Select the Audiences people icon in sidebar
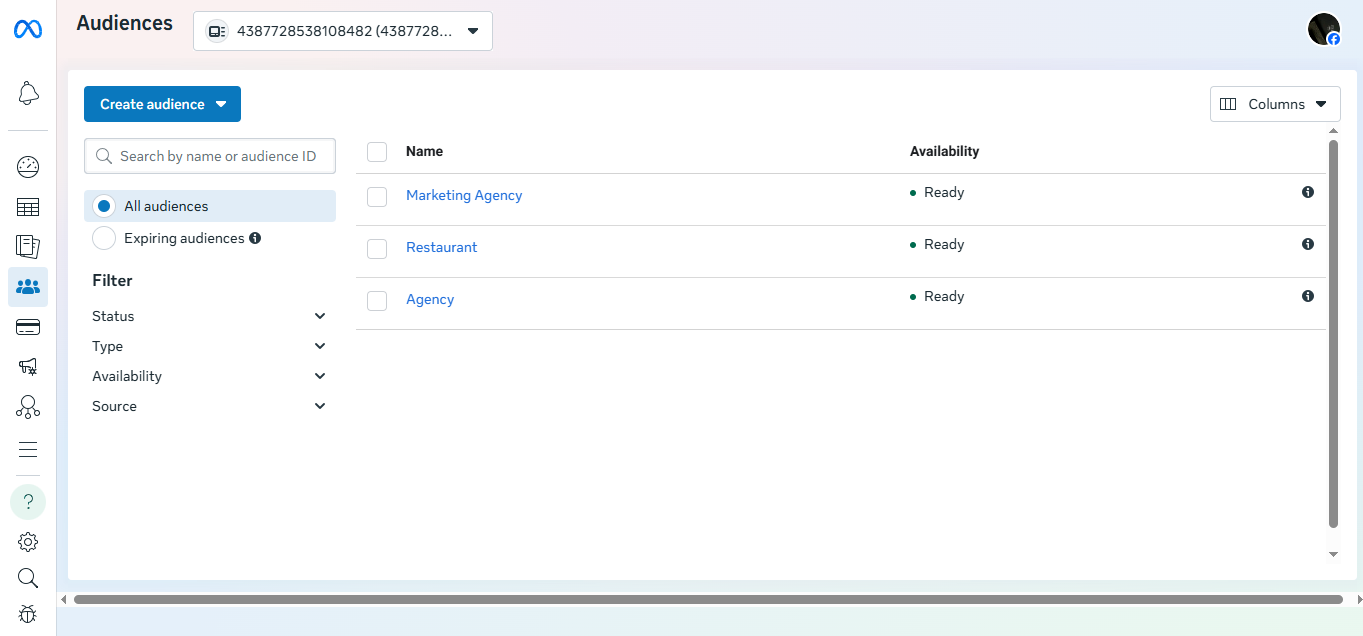This screenshot has height=636, width=1363. (x=28, y=287)
